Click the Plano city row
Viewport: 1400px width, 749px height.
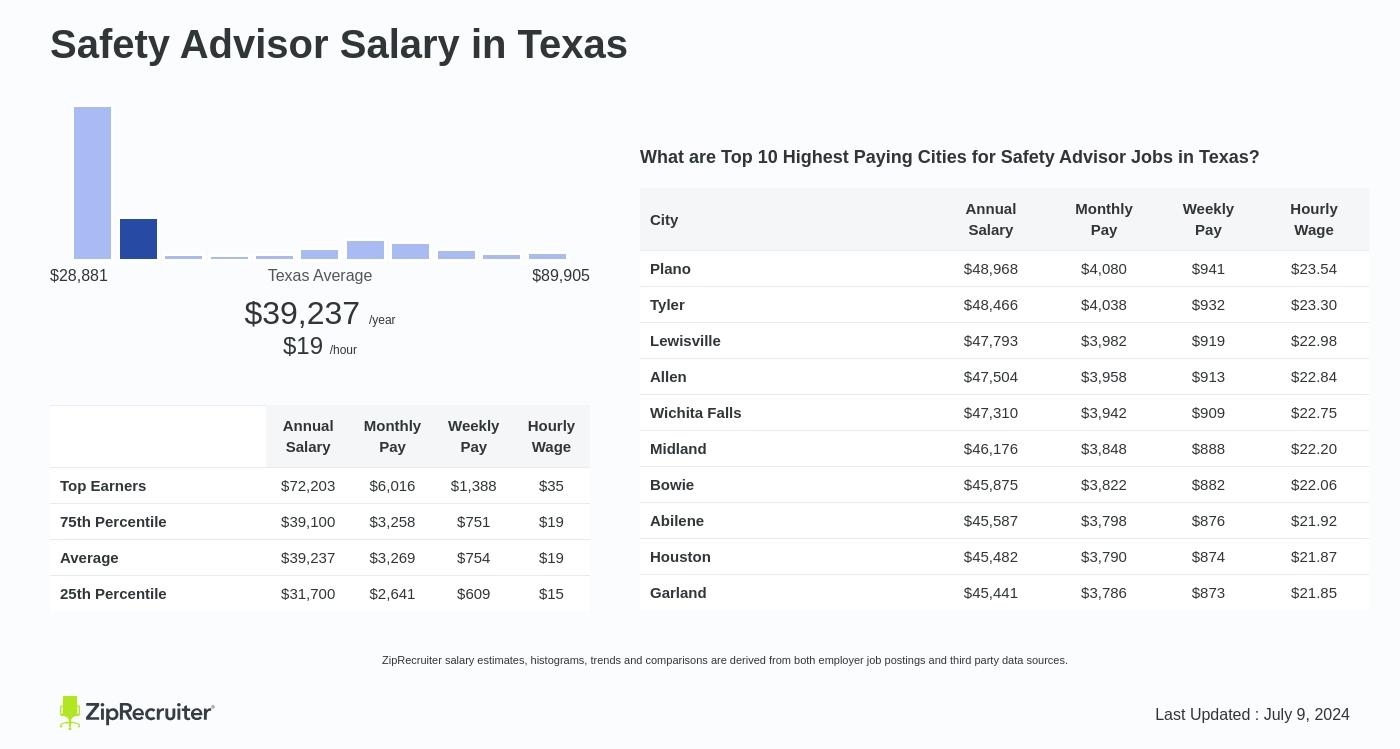click(x=1004, y=269)
